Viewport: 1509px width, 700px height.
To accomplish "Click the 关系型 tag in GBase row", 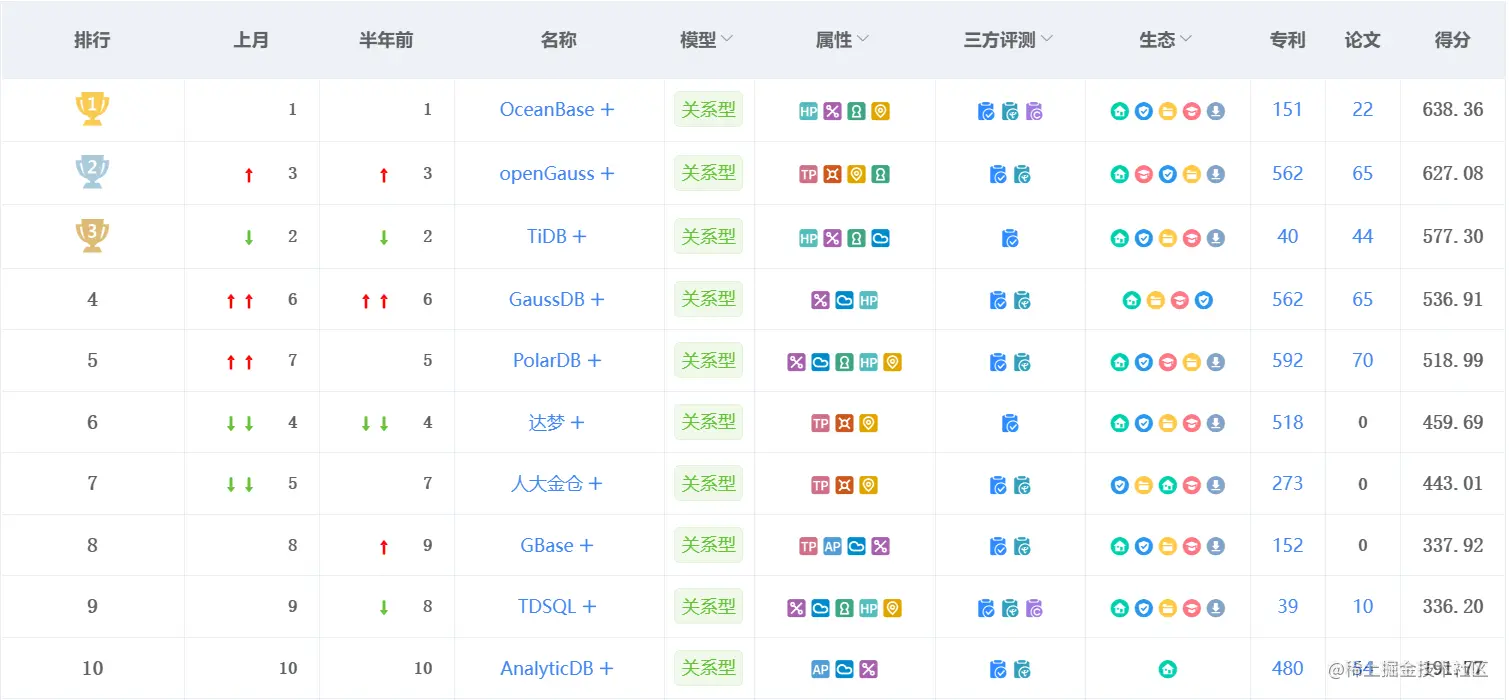I will (x=709, y=546).
